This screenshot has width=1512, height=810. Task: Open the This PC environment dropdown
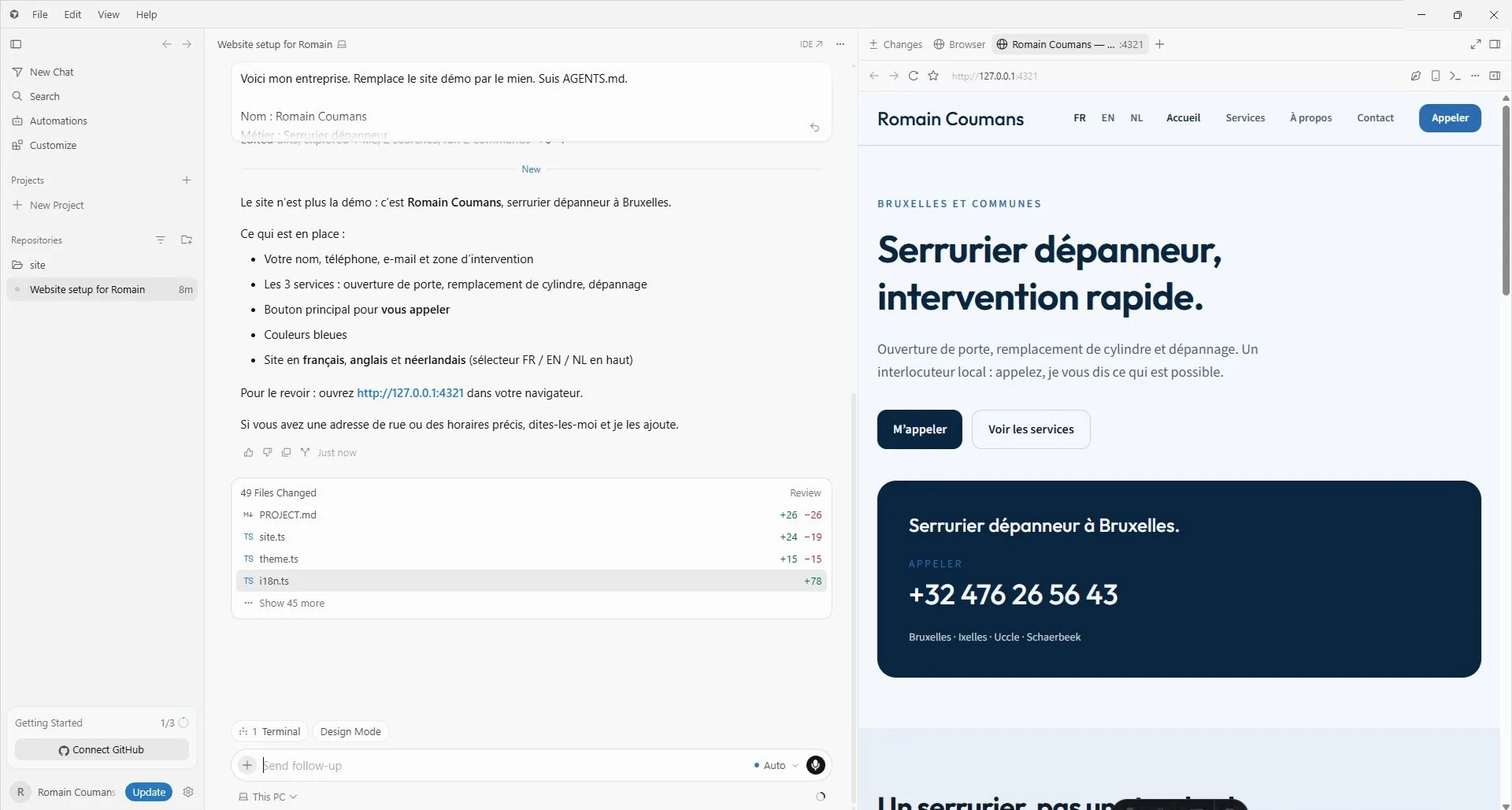point(268,797)
